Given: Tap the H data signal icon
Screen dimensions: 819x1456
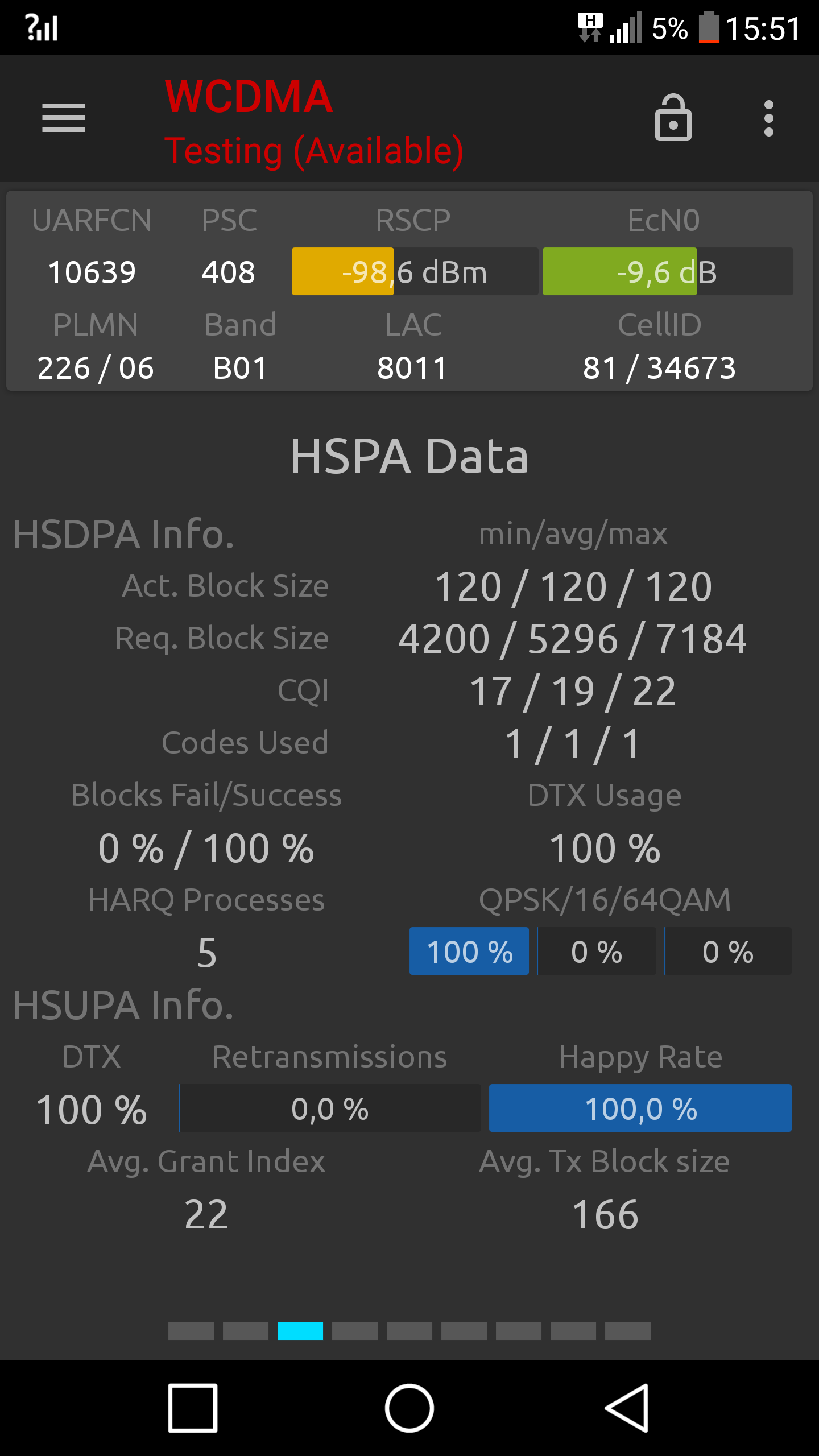Looking at the screenshot, I should [590, 27].
